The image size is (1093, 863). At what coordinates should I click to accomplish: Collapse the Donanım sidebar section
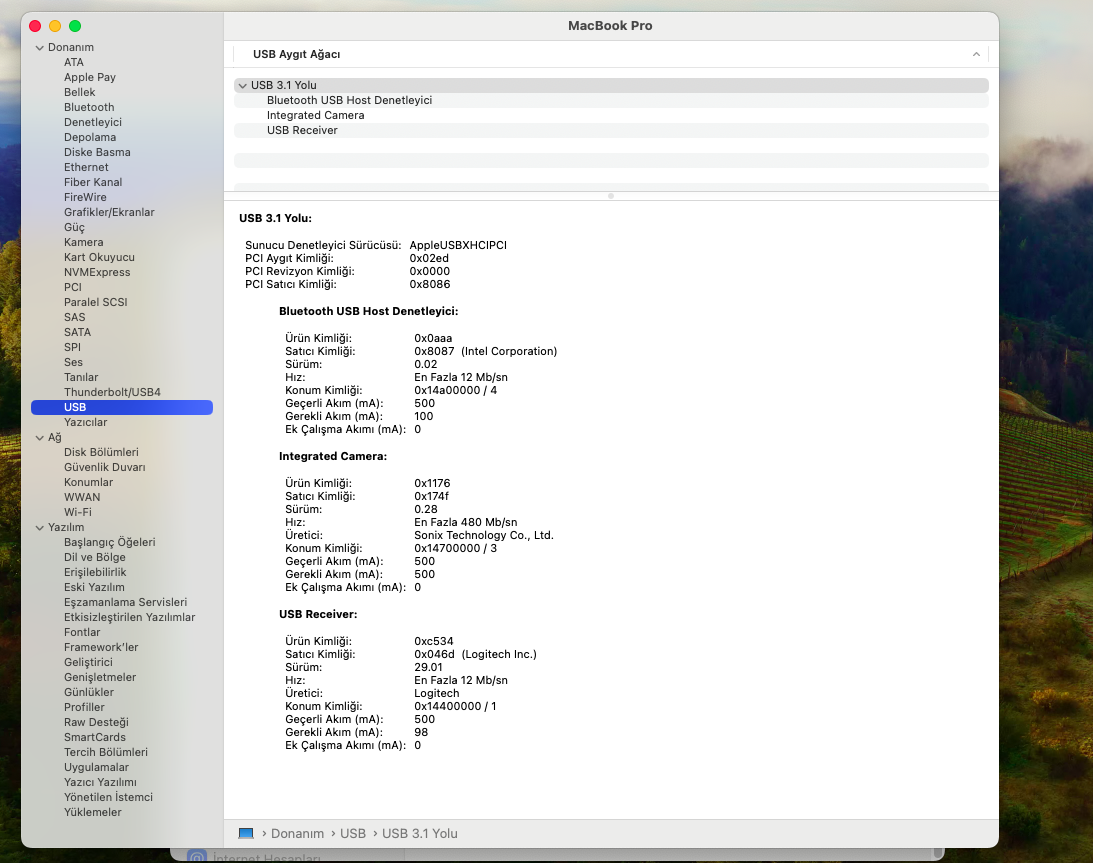[39, 47]
